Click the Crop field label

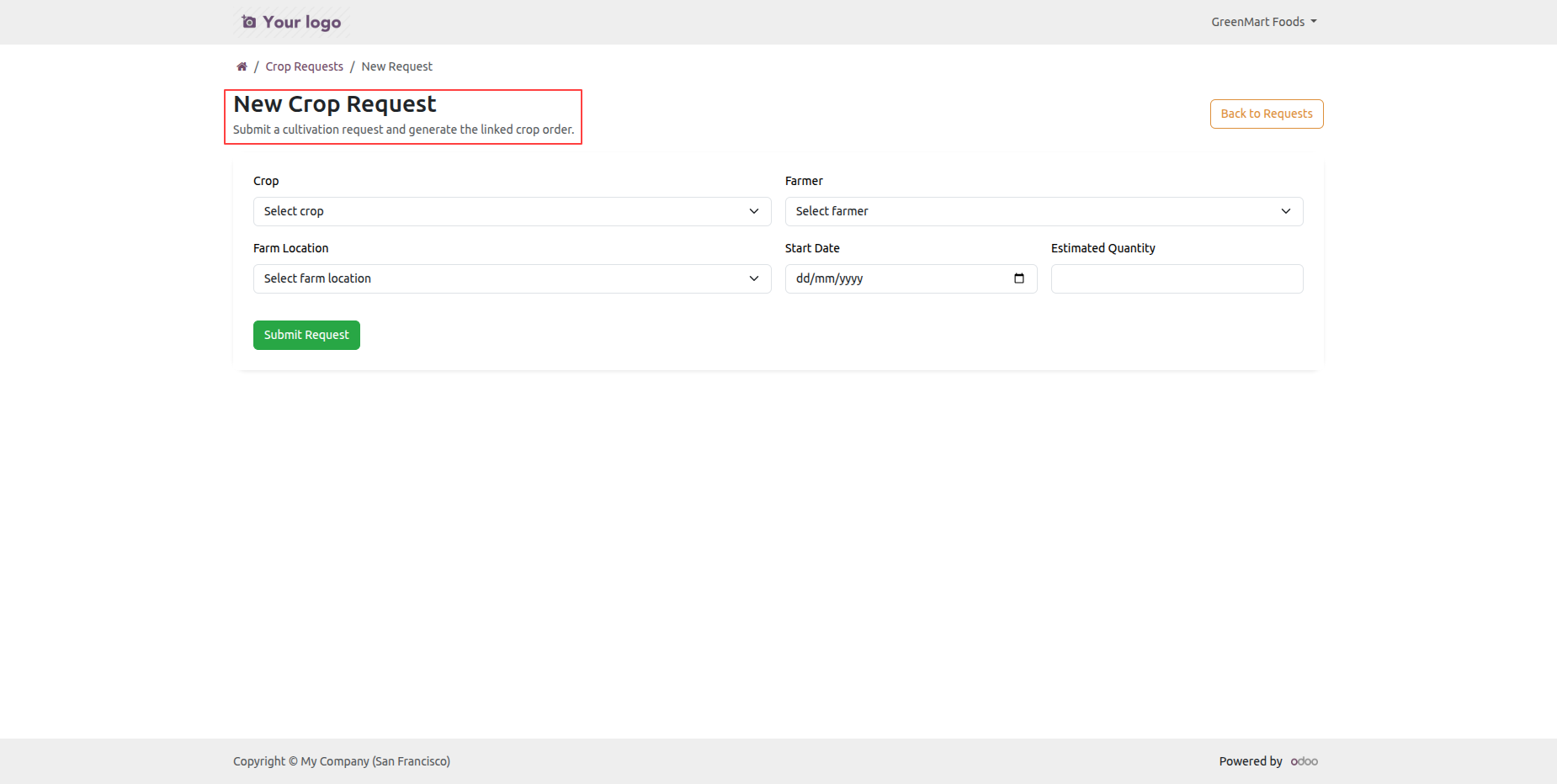tap(266, 181)
